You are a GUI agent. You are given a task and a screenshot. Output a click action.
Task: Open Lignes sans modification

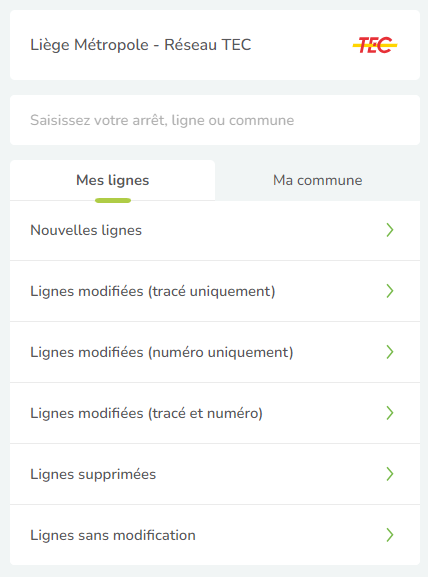click(x=215, y=535)
